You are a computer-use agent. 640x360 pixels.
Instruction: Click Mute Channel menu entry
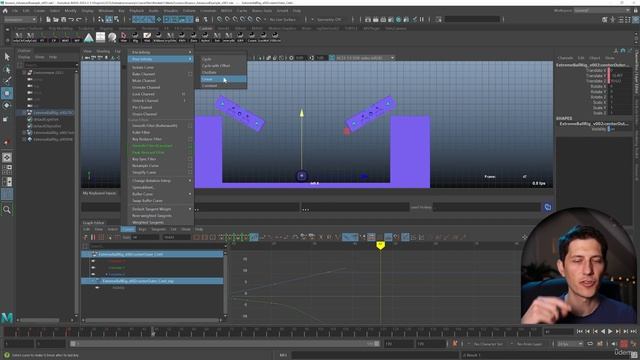coord(144,81)
